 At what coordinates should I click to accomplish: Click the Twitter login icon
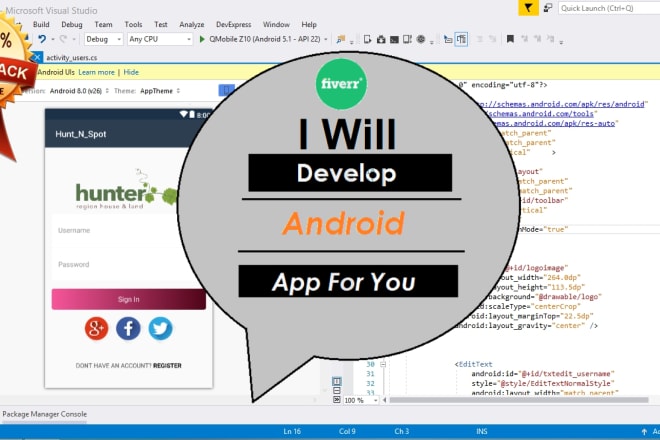[x=160, y=329]
